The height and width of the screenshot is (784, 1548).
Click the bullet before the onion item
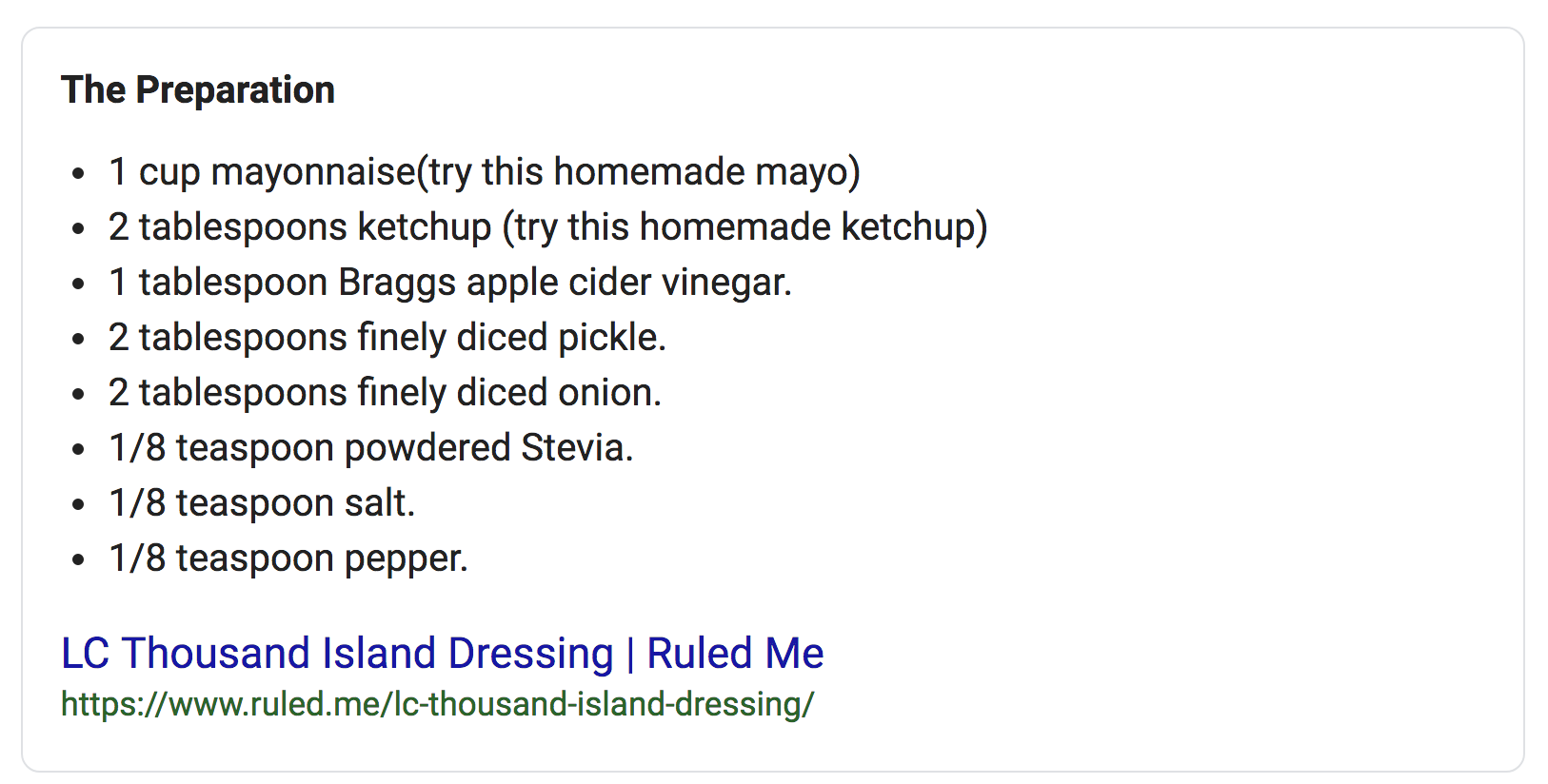pos(78,394)
